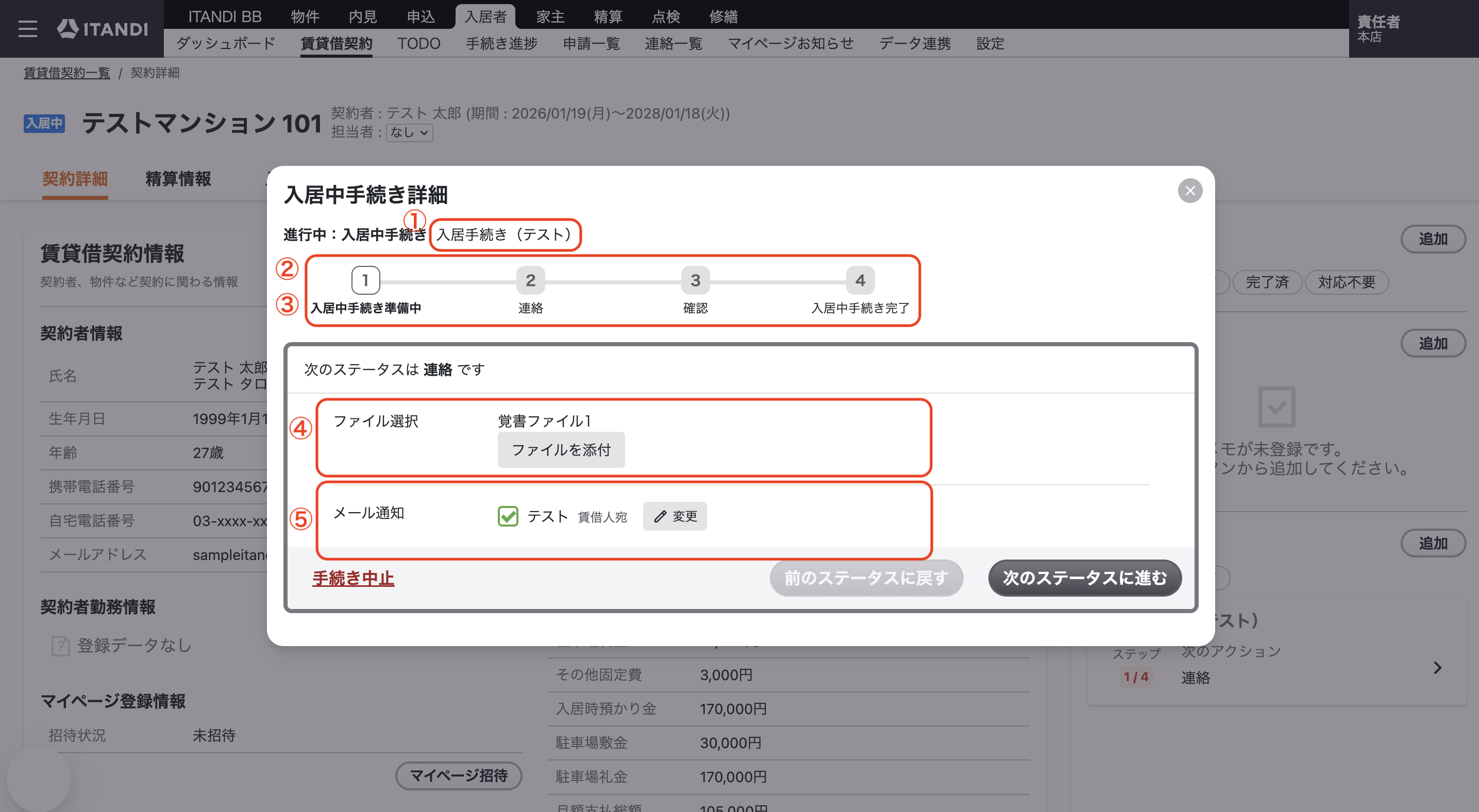Click ファイルを添付 button

[561, 450]
